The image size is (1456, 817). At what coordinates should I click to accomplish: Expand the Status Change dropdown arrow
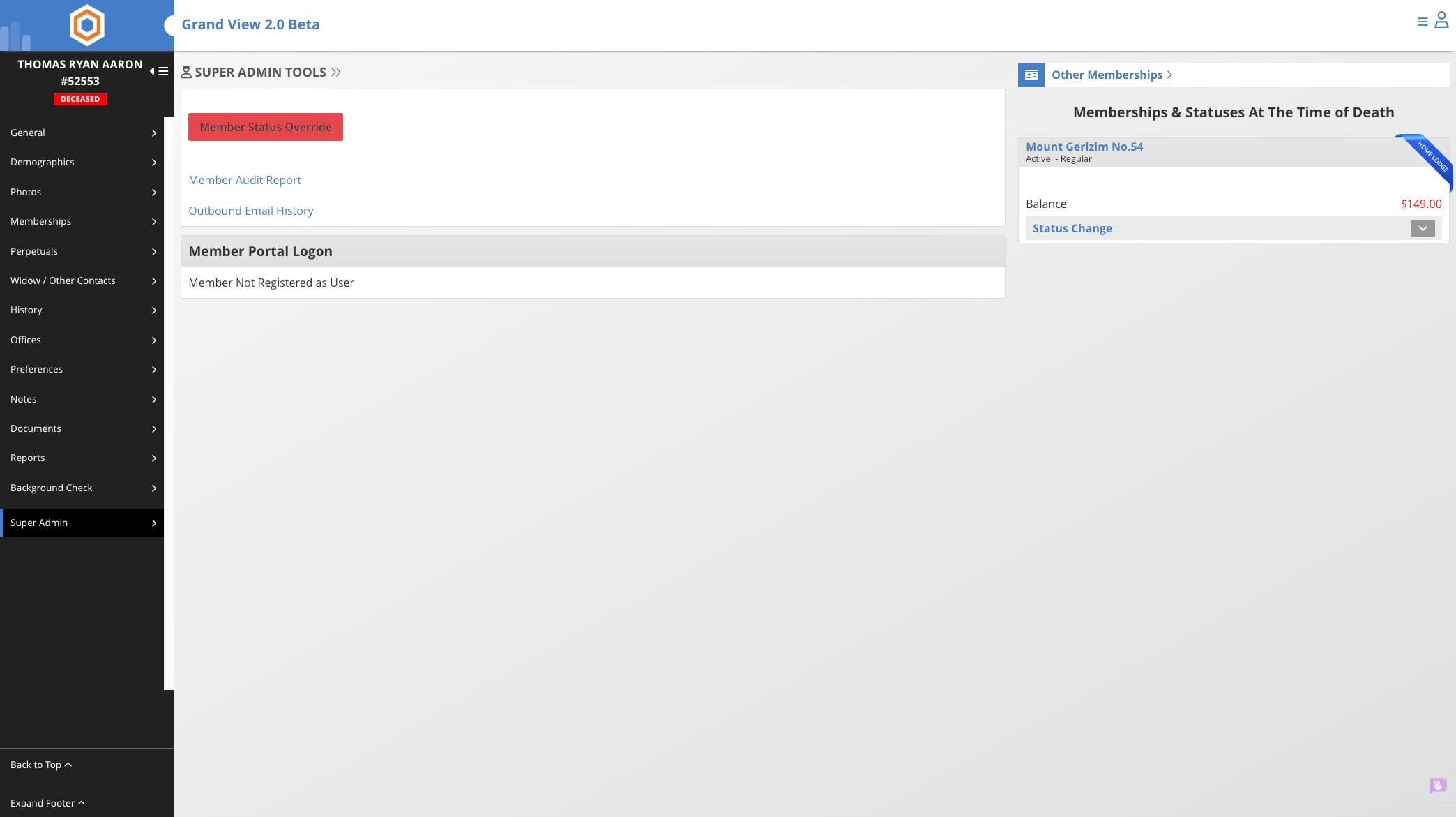coord(1423,228)
